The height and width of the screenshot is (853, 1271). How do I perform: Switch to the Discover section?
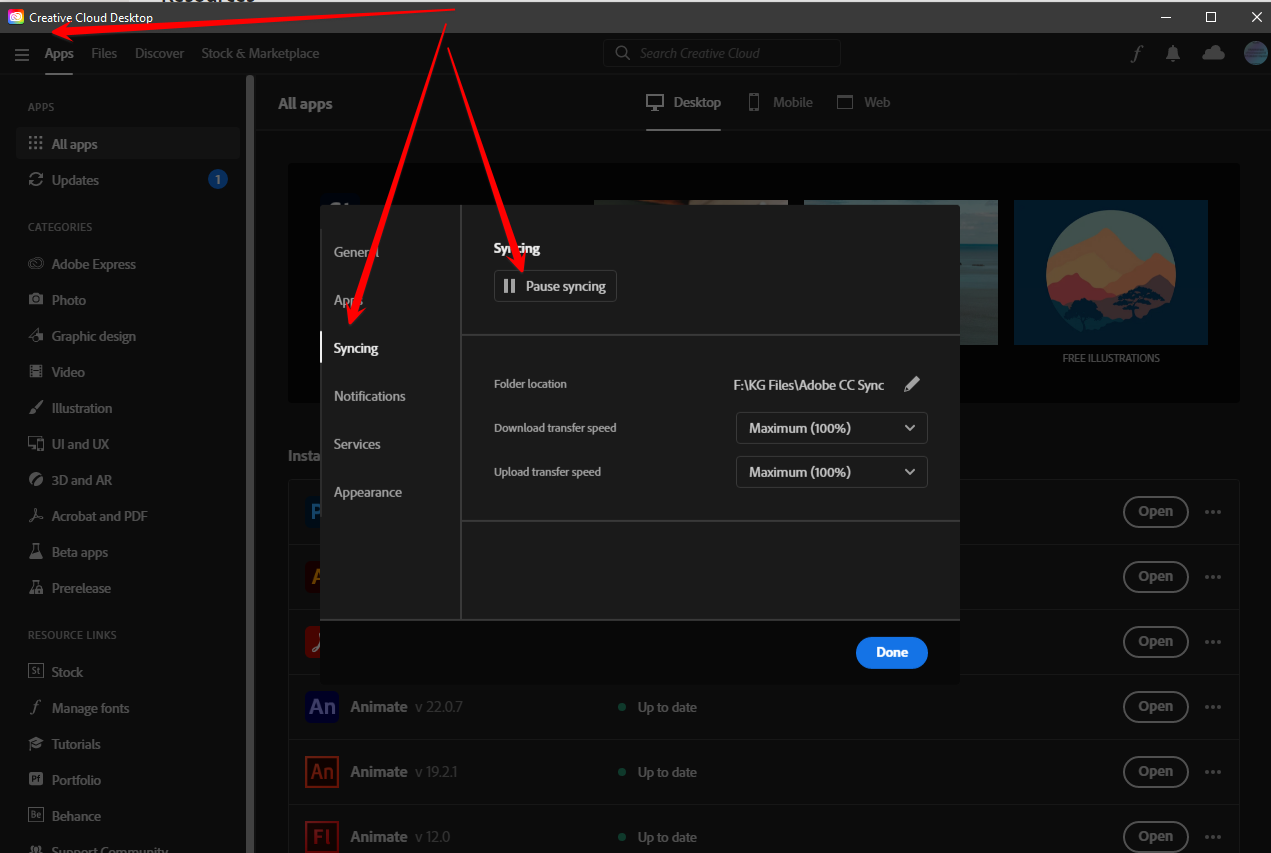(x=159, y=53)
